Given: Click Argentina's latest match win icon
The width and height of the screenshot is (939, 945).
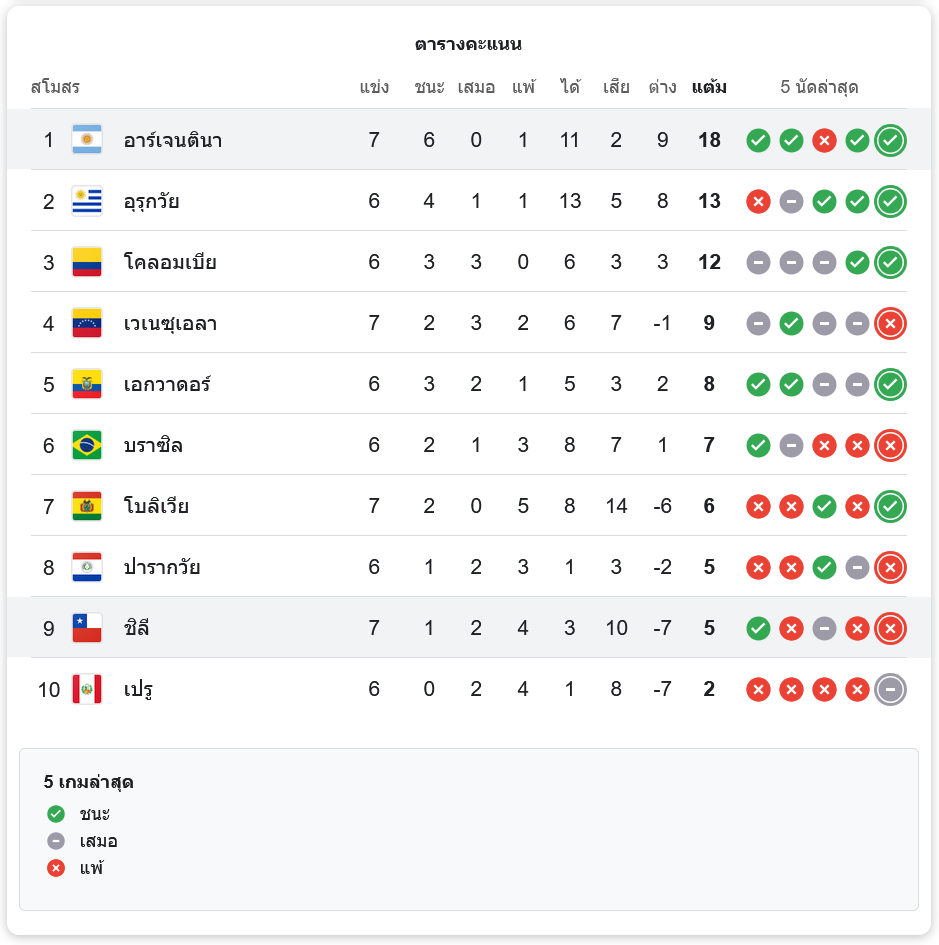Looking at the screenshot, I should point(890,140).
